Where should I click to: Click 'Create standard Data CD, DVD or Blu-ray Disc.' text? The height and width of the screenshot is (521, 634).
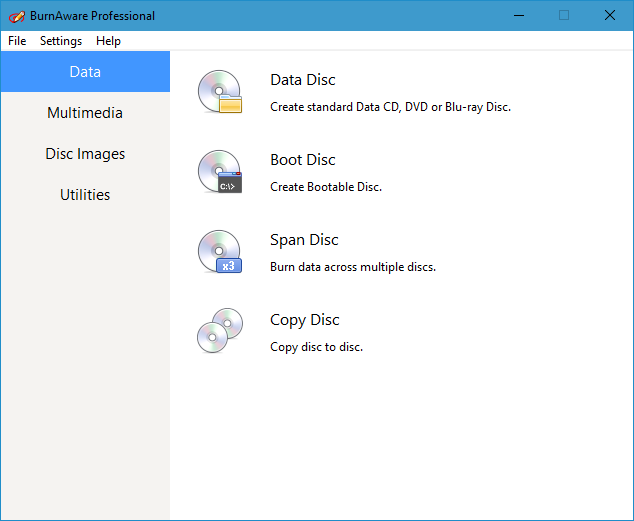(391, 107)
